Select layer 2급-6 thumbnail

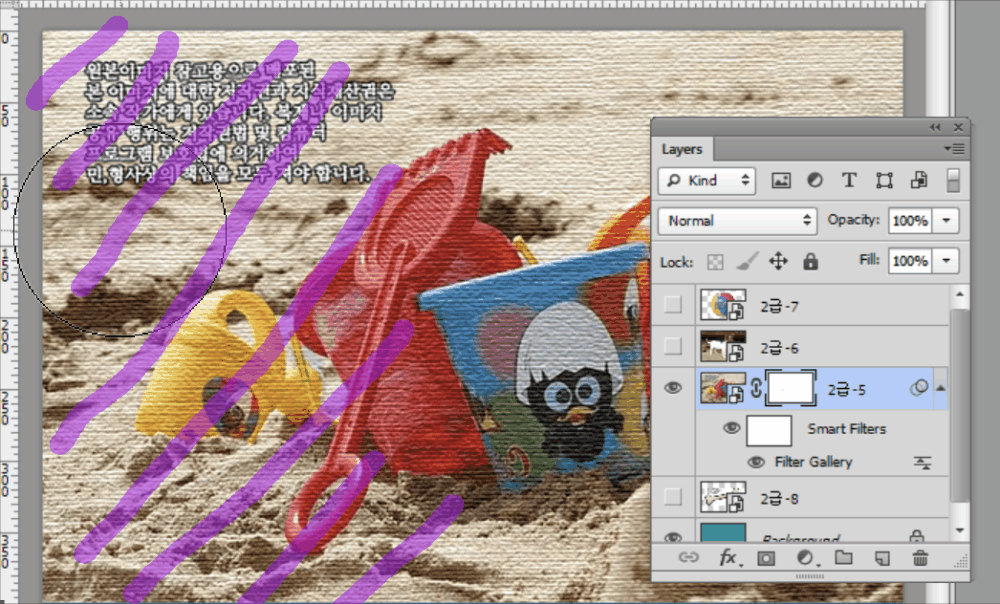pyautogui.click(x=723, y=346)
